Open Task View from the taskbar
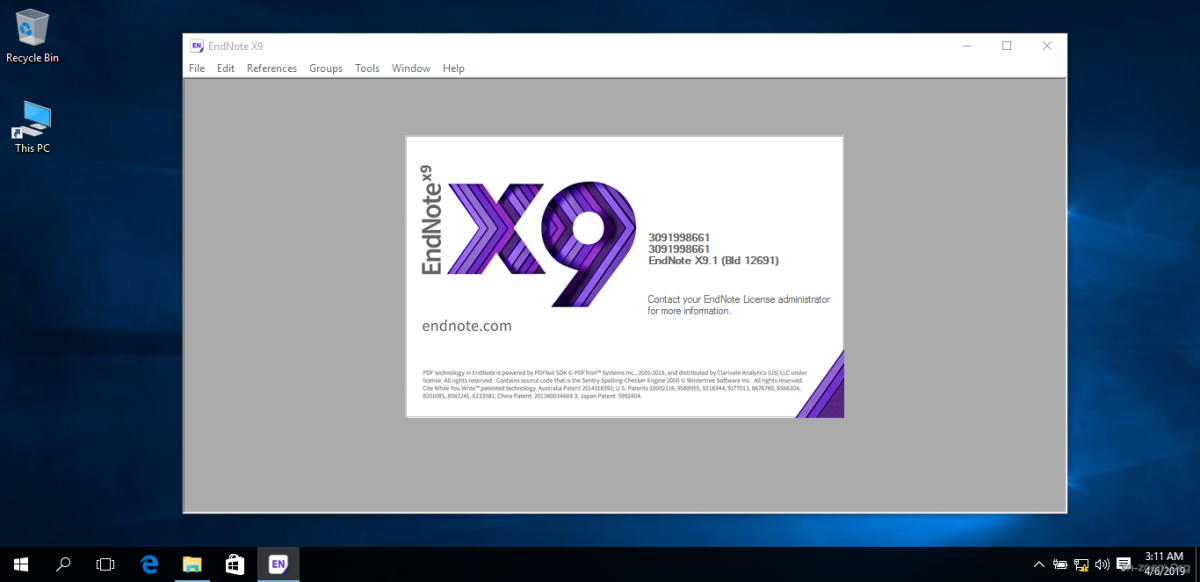Viewport: 1200px width, 582px height. 106,564
